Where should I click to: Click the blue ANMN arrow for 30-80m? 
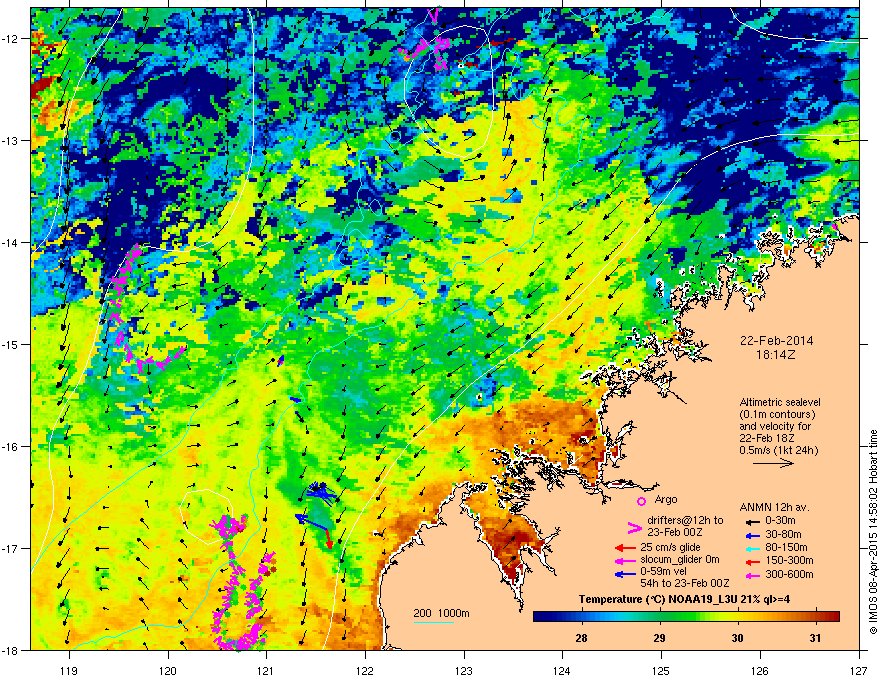[752, 535]
